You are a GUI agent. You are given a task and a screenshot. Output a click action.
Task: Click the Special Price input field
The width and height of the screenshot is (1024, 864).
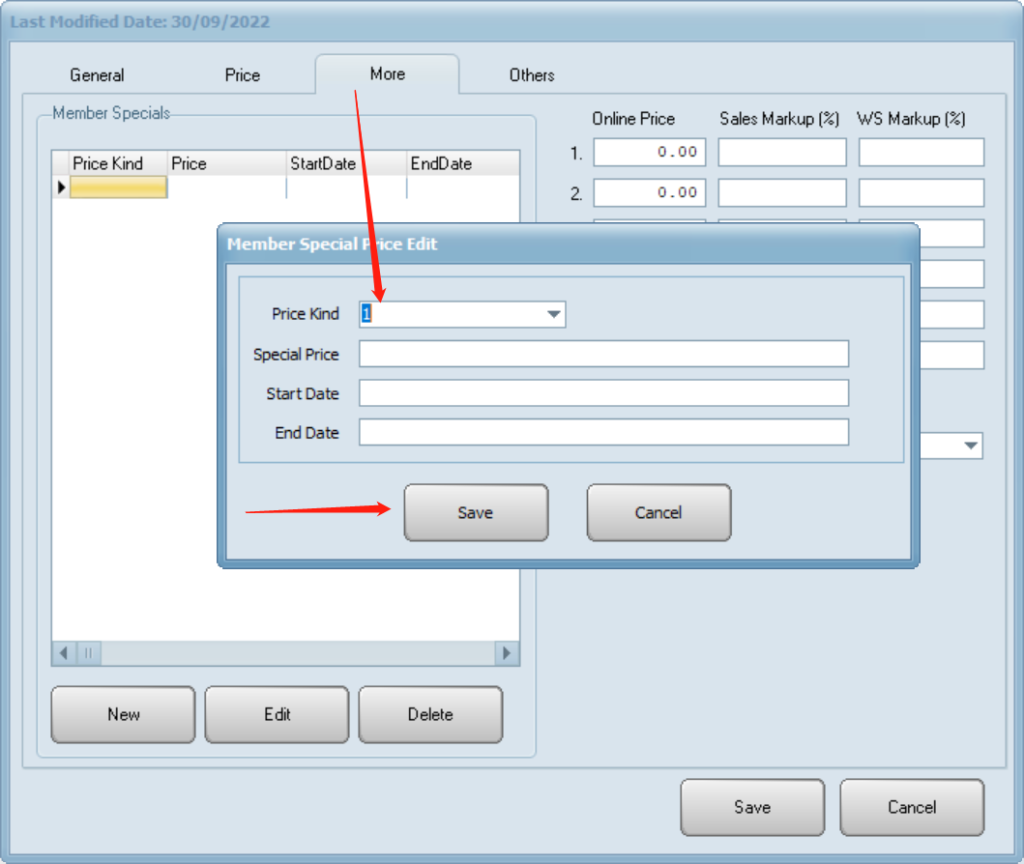click(603, 354)
